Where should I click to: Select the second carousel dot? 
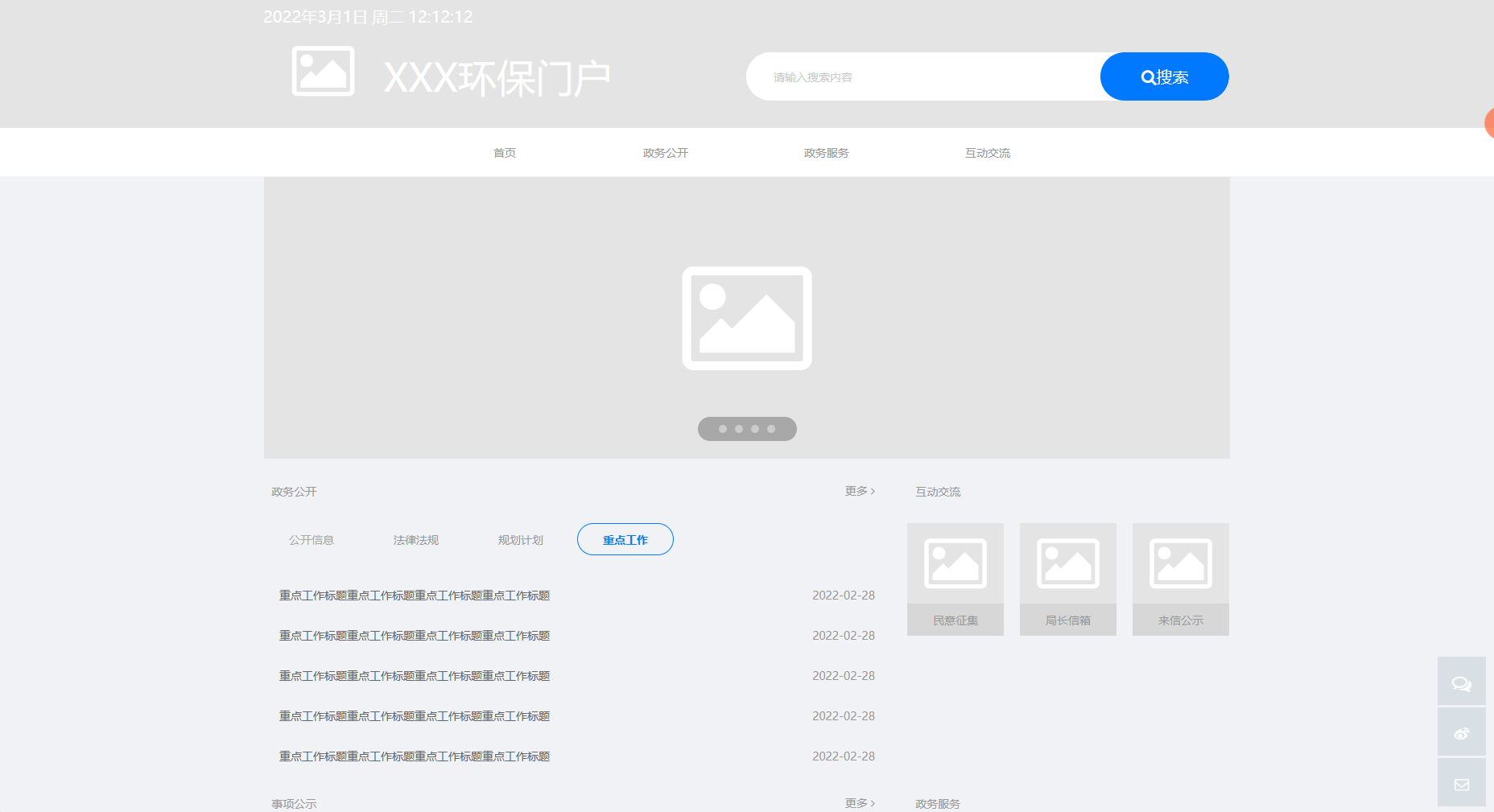tap(739, 429)
